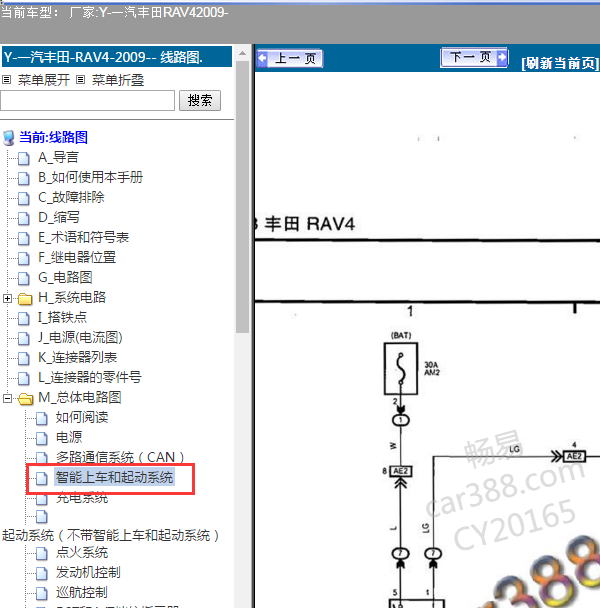The image size is (600, 608).
Task: Open C_故障排除 tree item
Action: [71, 197]
